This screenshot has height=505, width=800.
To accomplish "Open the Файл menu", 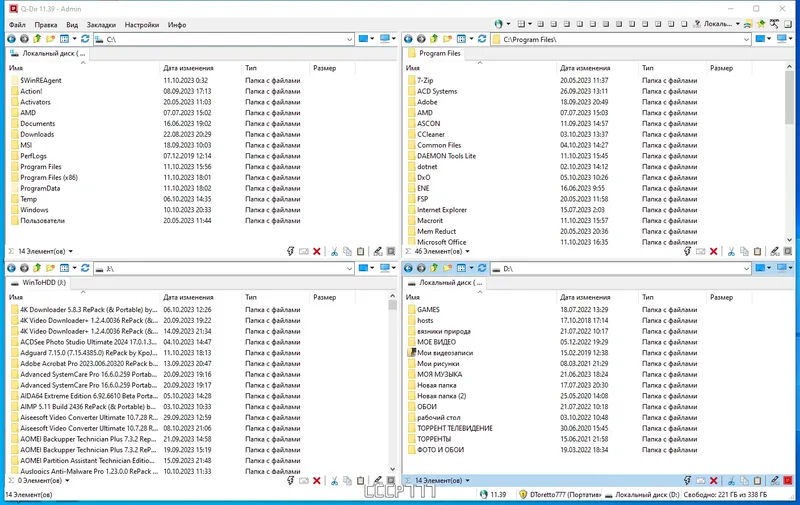I will (17, 24).
